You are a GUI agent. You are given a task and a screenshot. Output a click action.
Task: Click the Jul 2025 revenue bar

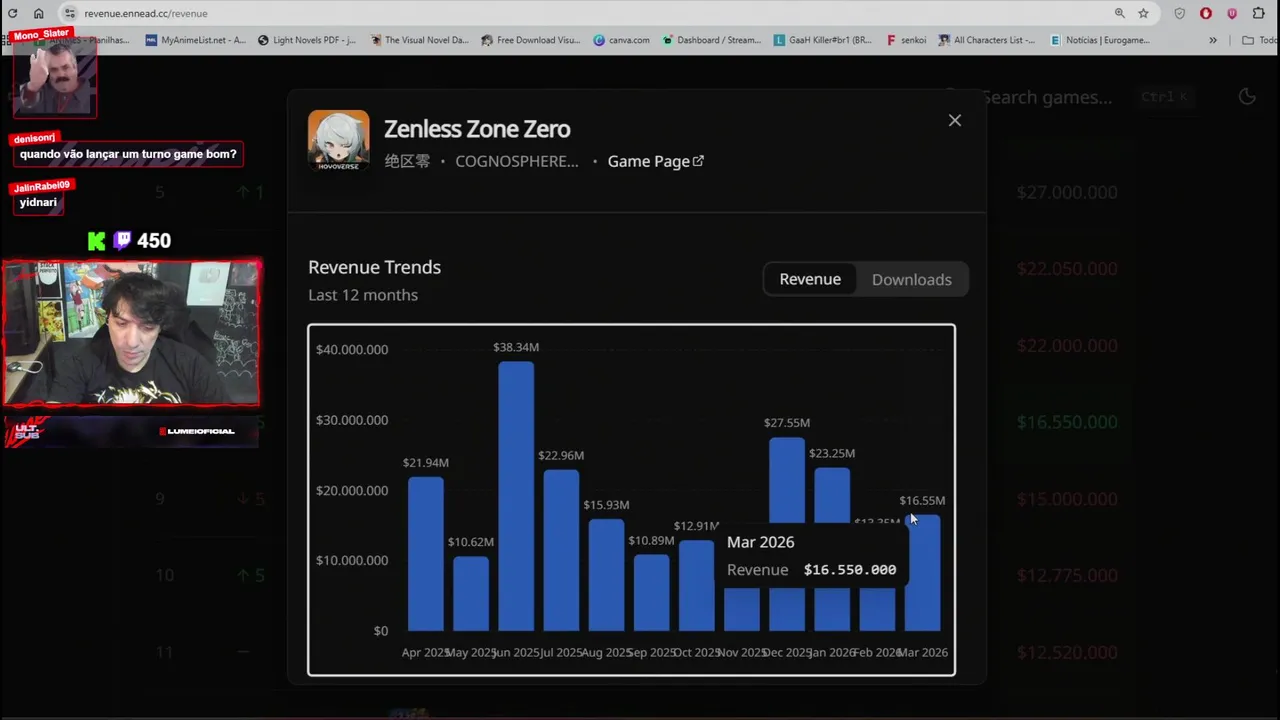click(x=561, y=550)
